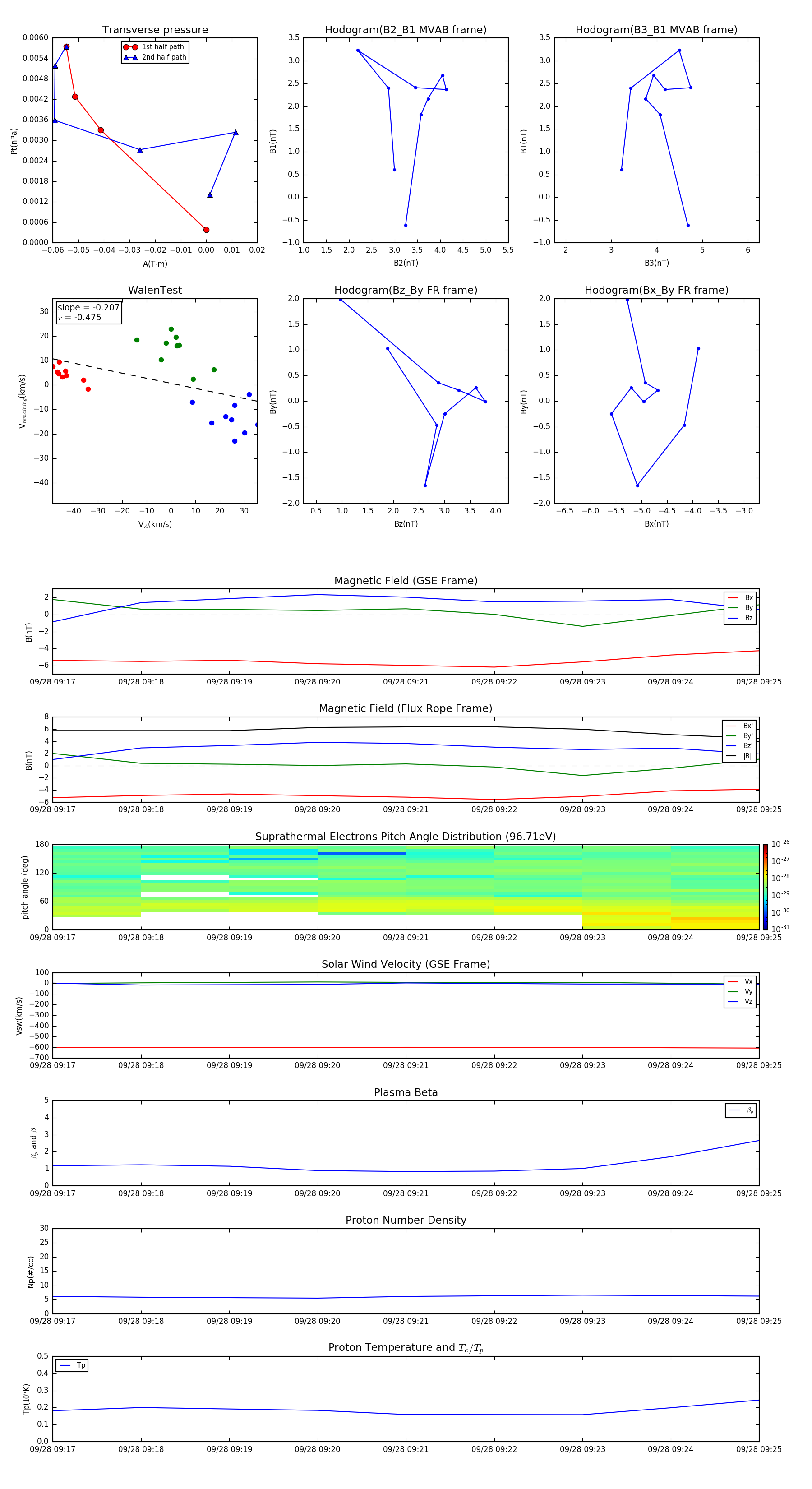Click the 'Magnetic Field (GSE Frame)' title
Screen dimensions: 812x1489
(406, 581)
